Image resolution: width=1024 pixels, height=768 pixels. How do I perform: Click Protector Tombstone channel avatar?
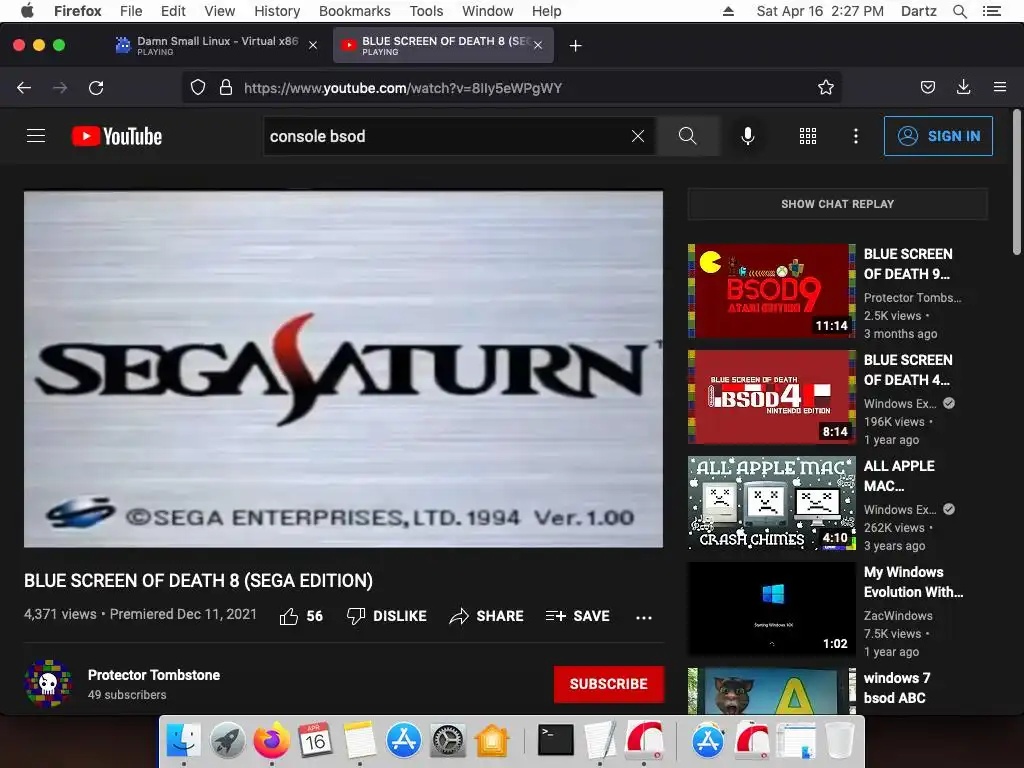[x=48, y=684]
